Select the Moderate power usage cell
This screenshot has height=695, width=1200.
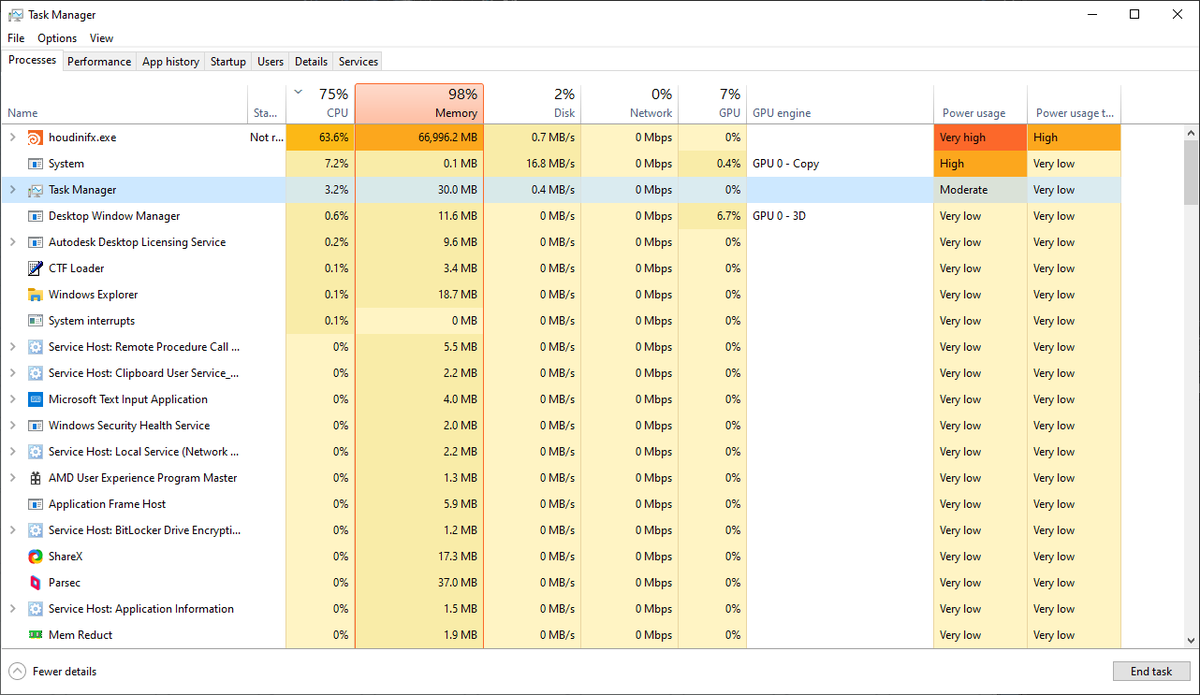tap(980, 190)
